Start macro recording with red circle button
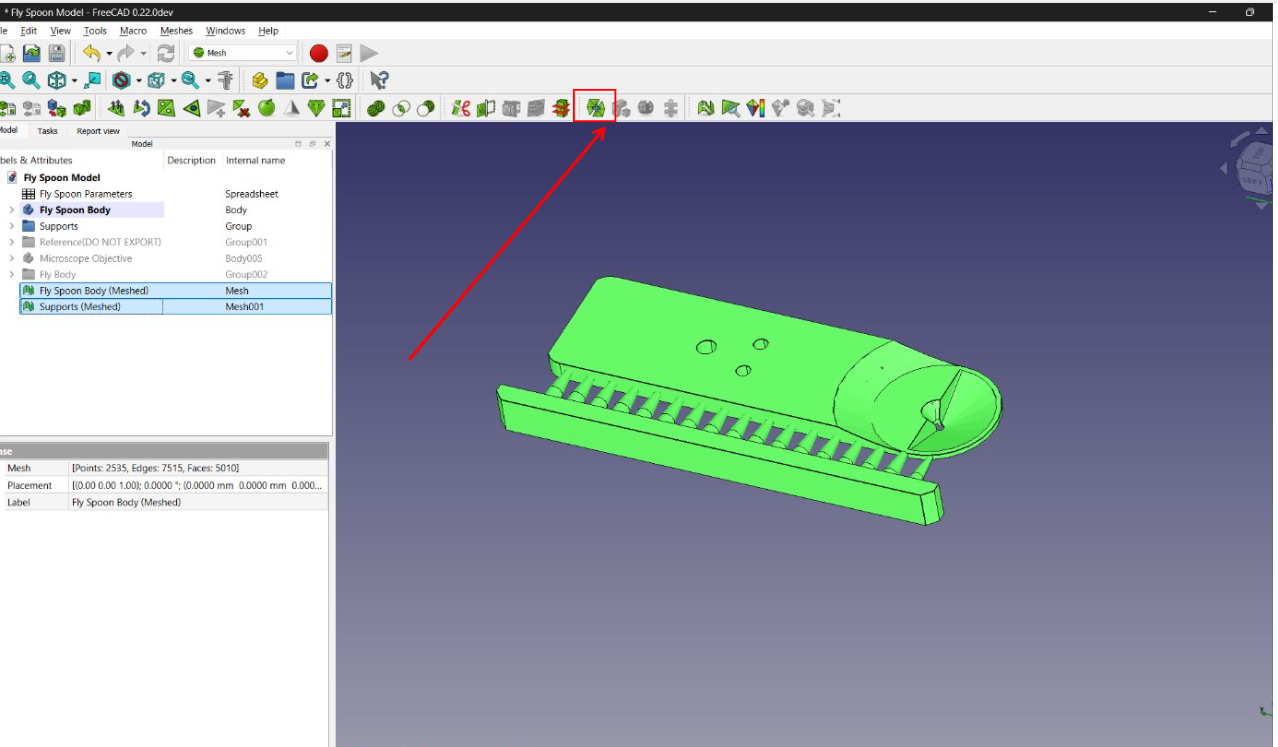This screenshot has width=1278, height=747. tap(319, 53)
